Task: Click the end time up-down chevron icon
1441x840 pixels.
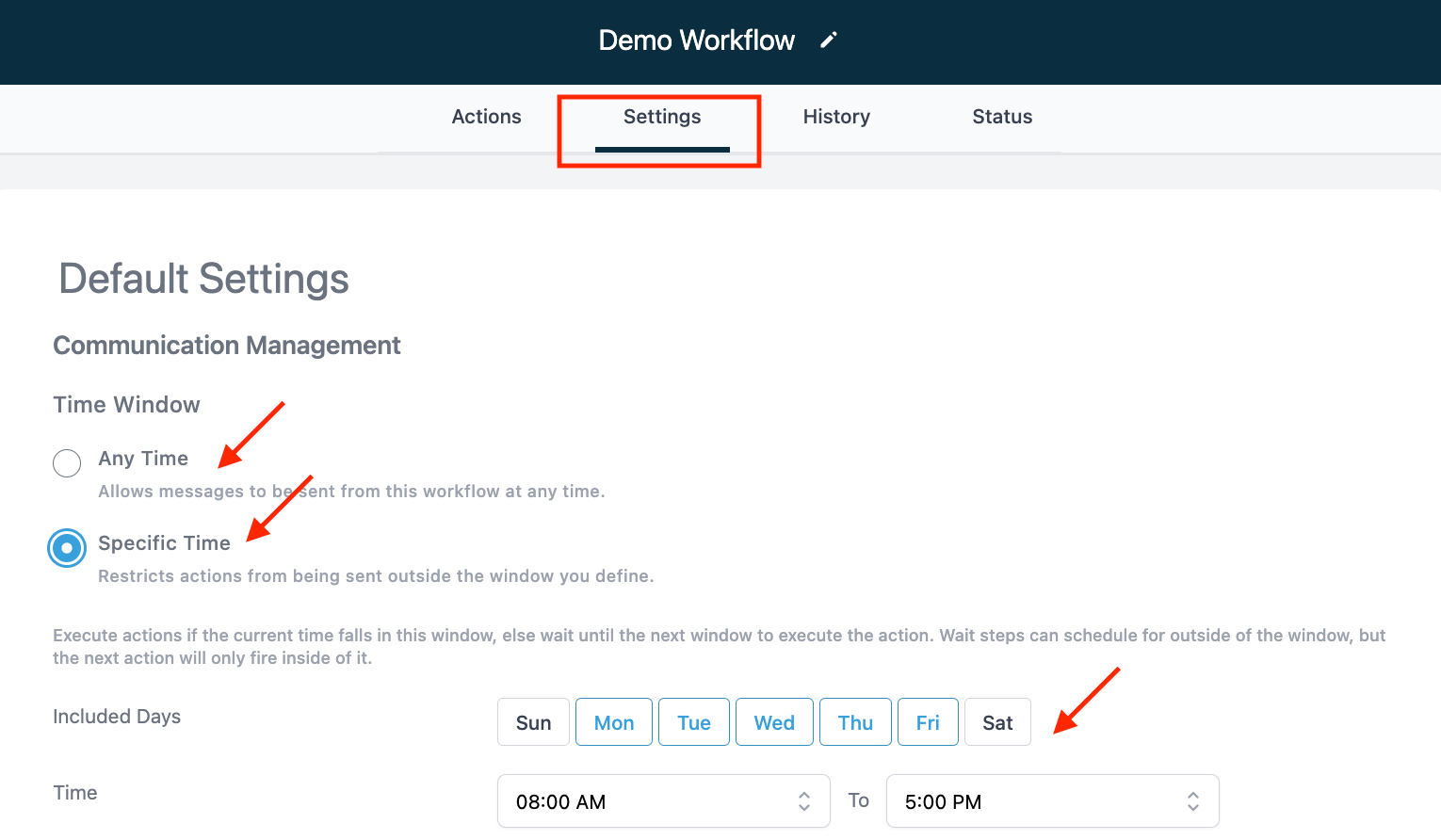Action: pyautogui.click(x=1193, y=801)
